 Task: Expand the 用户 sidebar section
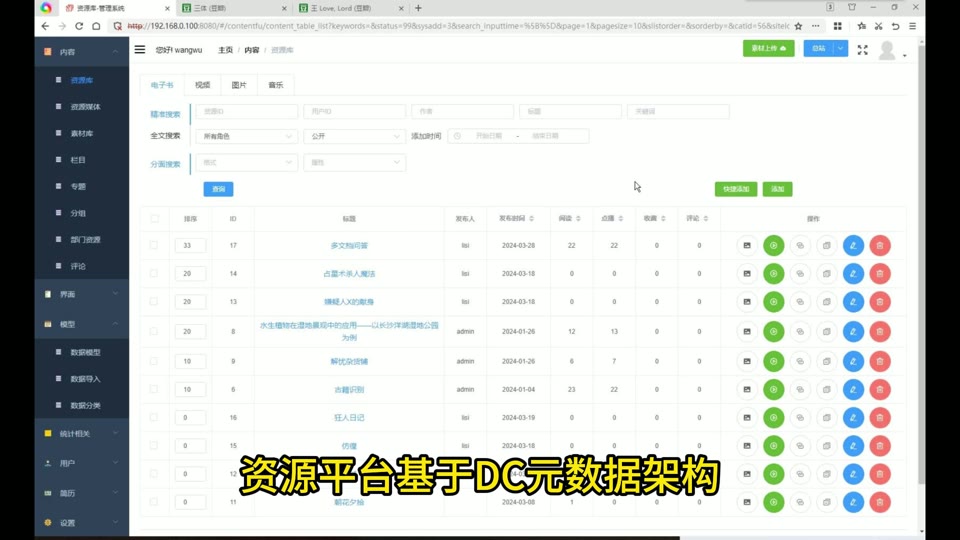(x=81, y=463)
